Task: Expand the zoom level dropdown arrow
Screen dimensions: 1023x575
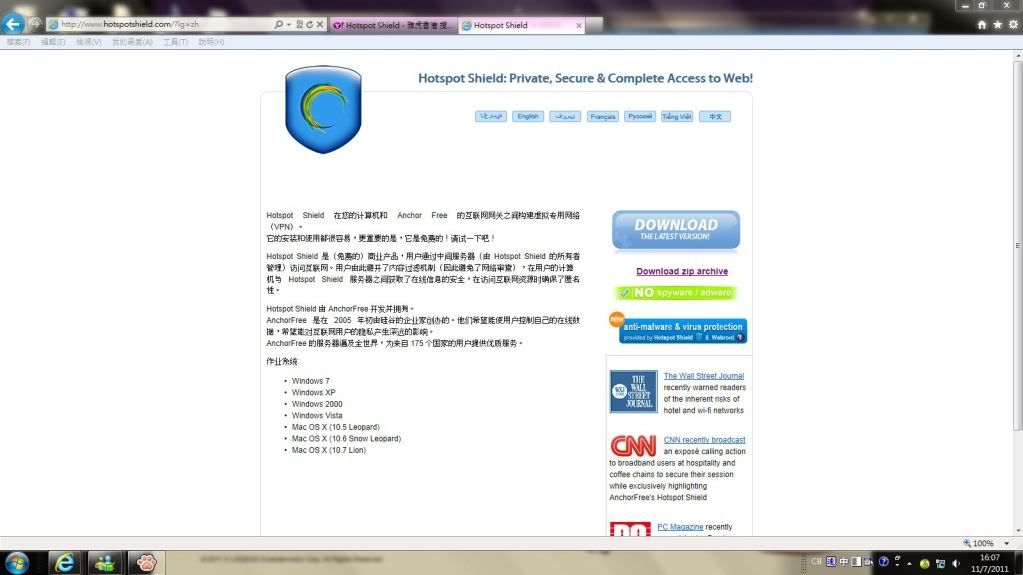Action: (1007, 543)
